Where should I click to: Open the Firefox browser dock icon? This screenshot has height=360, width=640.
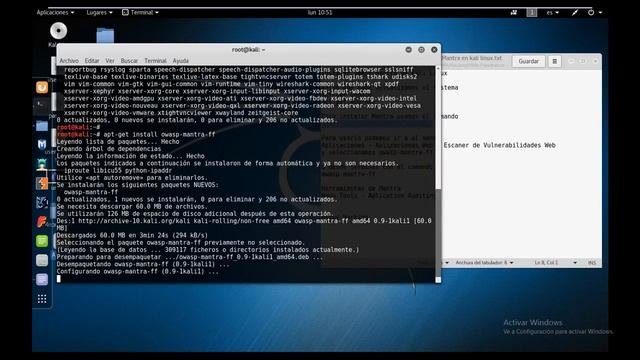pos(42,87)
